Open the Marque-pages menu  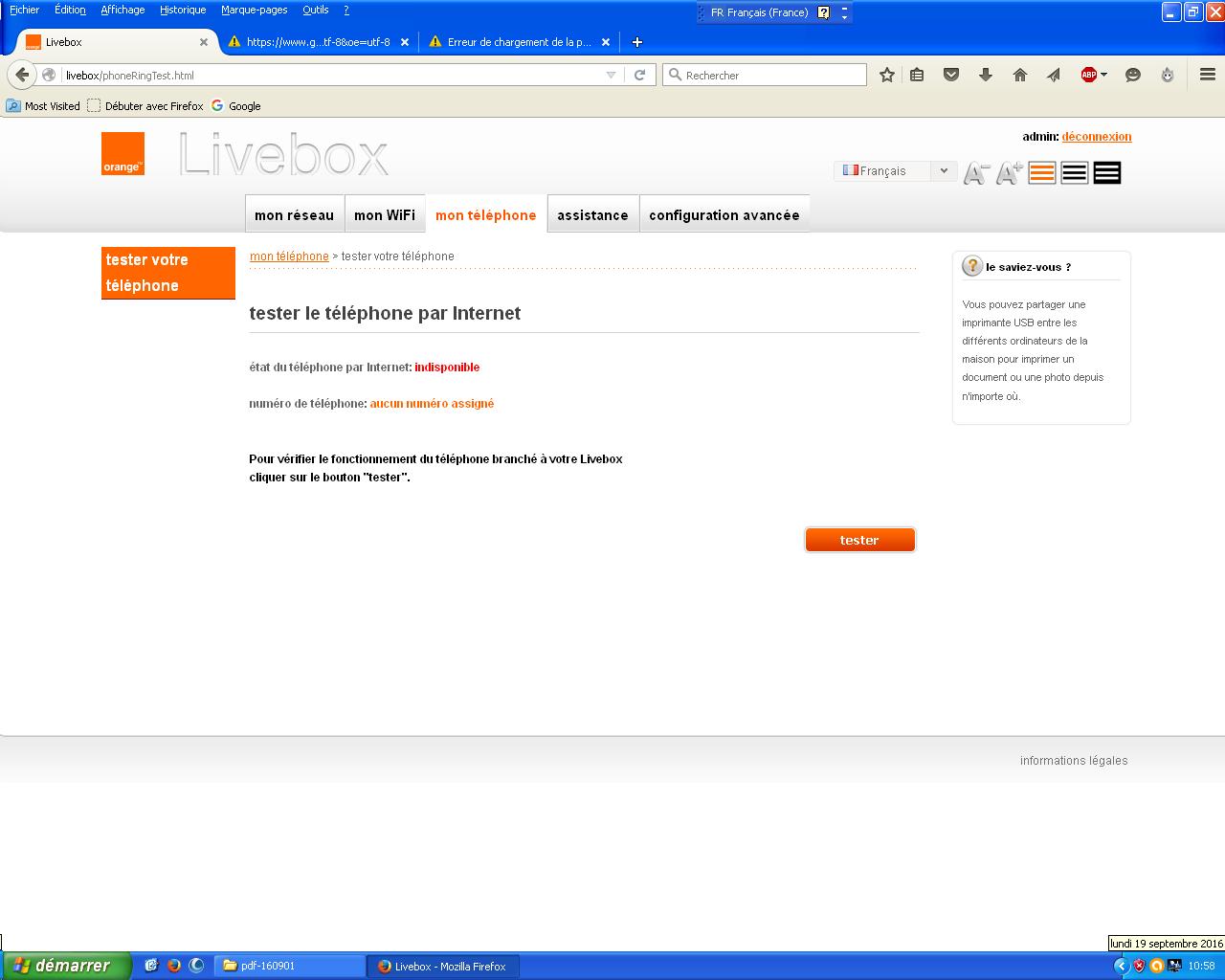pos(255,10)
